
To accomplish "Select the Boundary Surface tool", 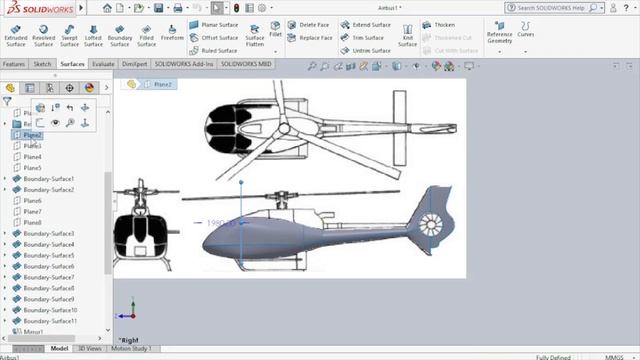I will coord(120,35).
